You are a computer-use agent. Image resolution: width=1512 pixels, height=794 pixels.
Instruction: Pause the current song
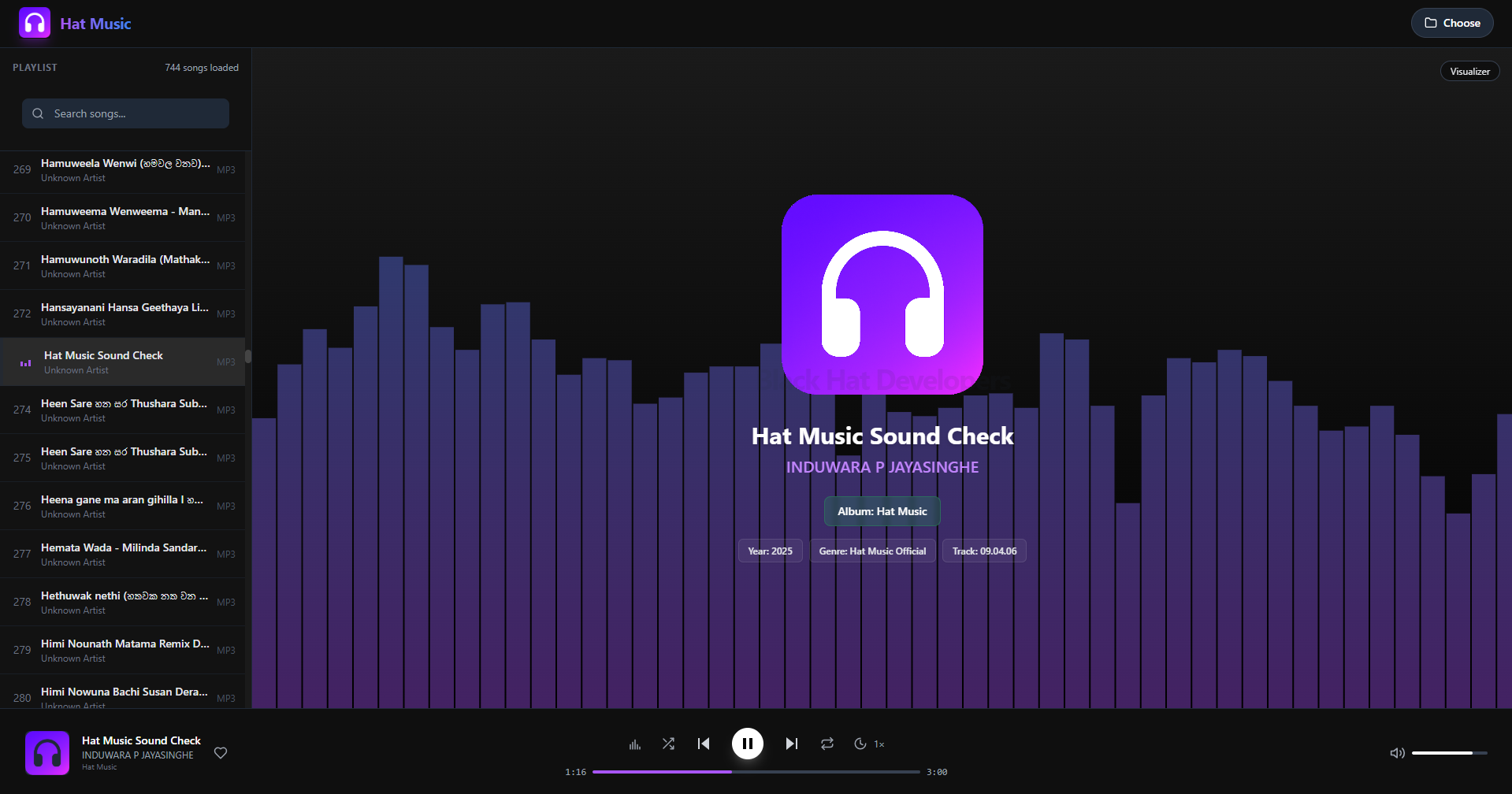coord(747,744)
